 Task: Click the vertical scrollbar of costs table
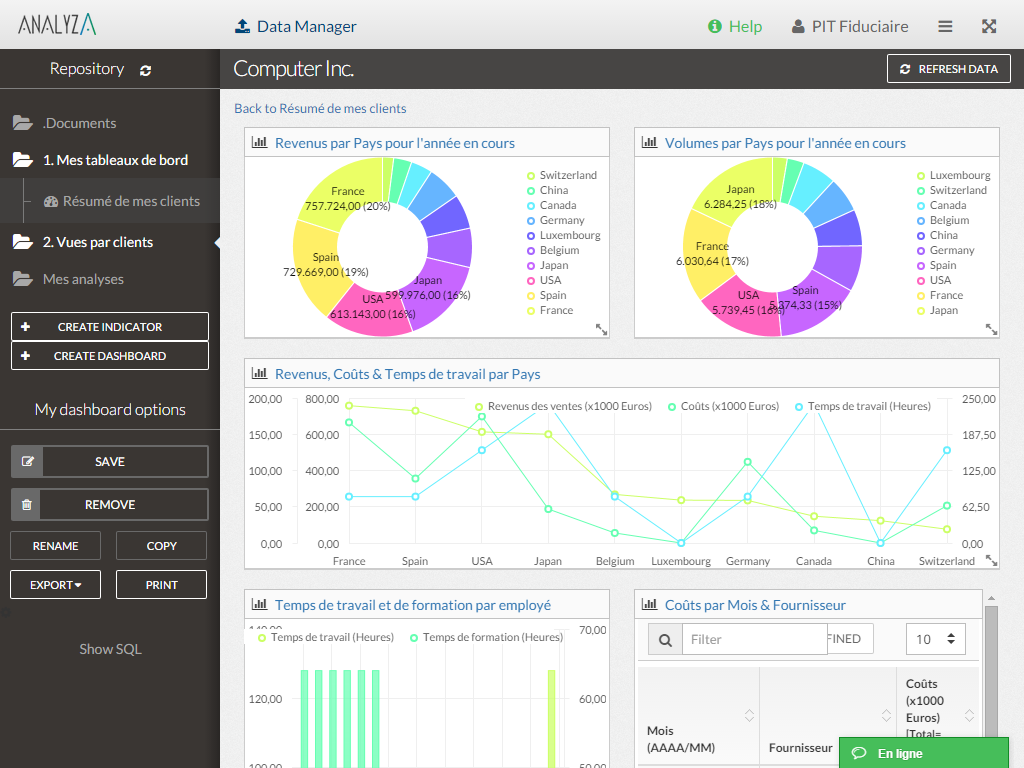tap(991, 680)
